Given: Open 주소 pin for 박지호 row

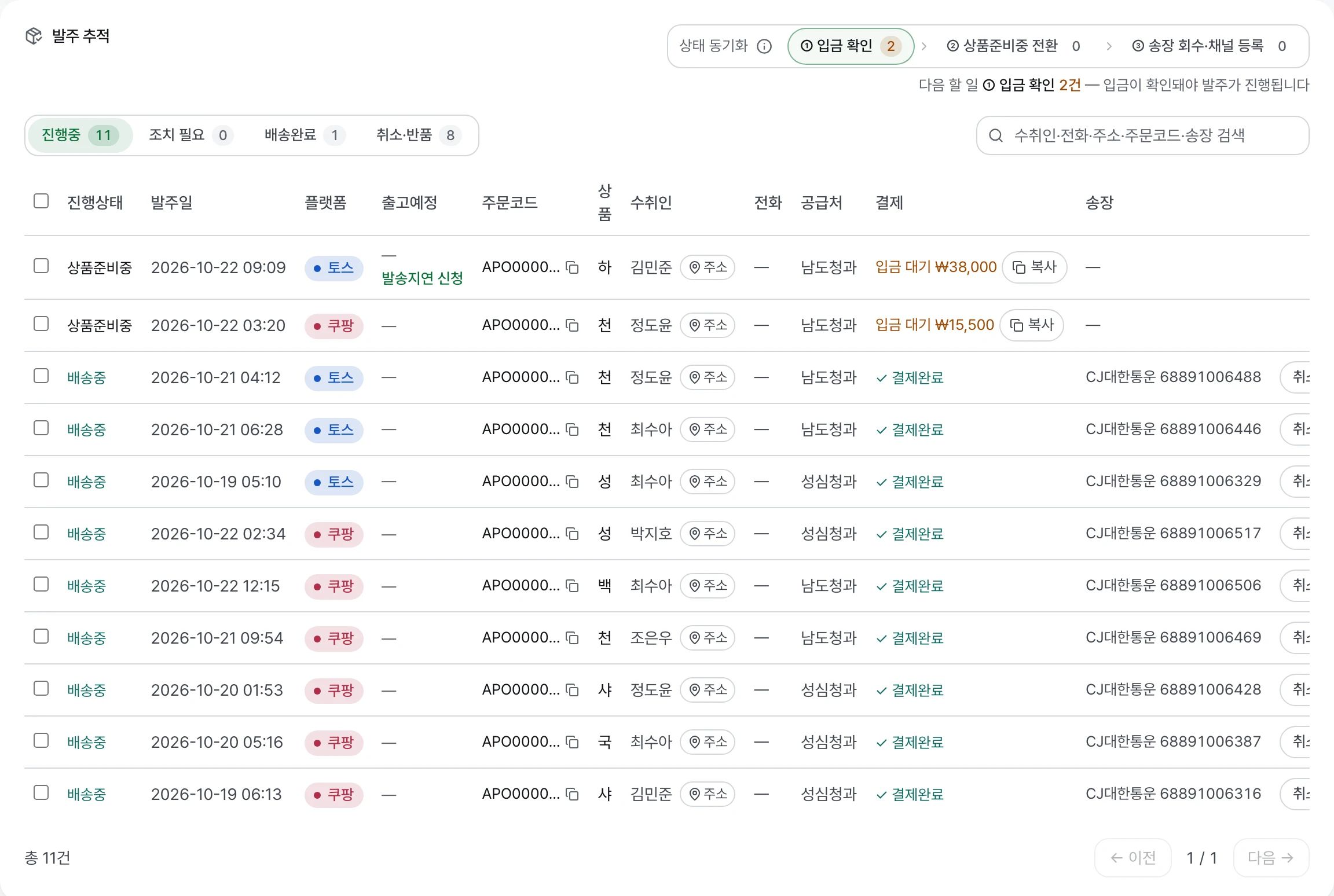Looking at the screenshot, I should pos(708,534).
